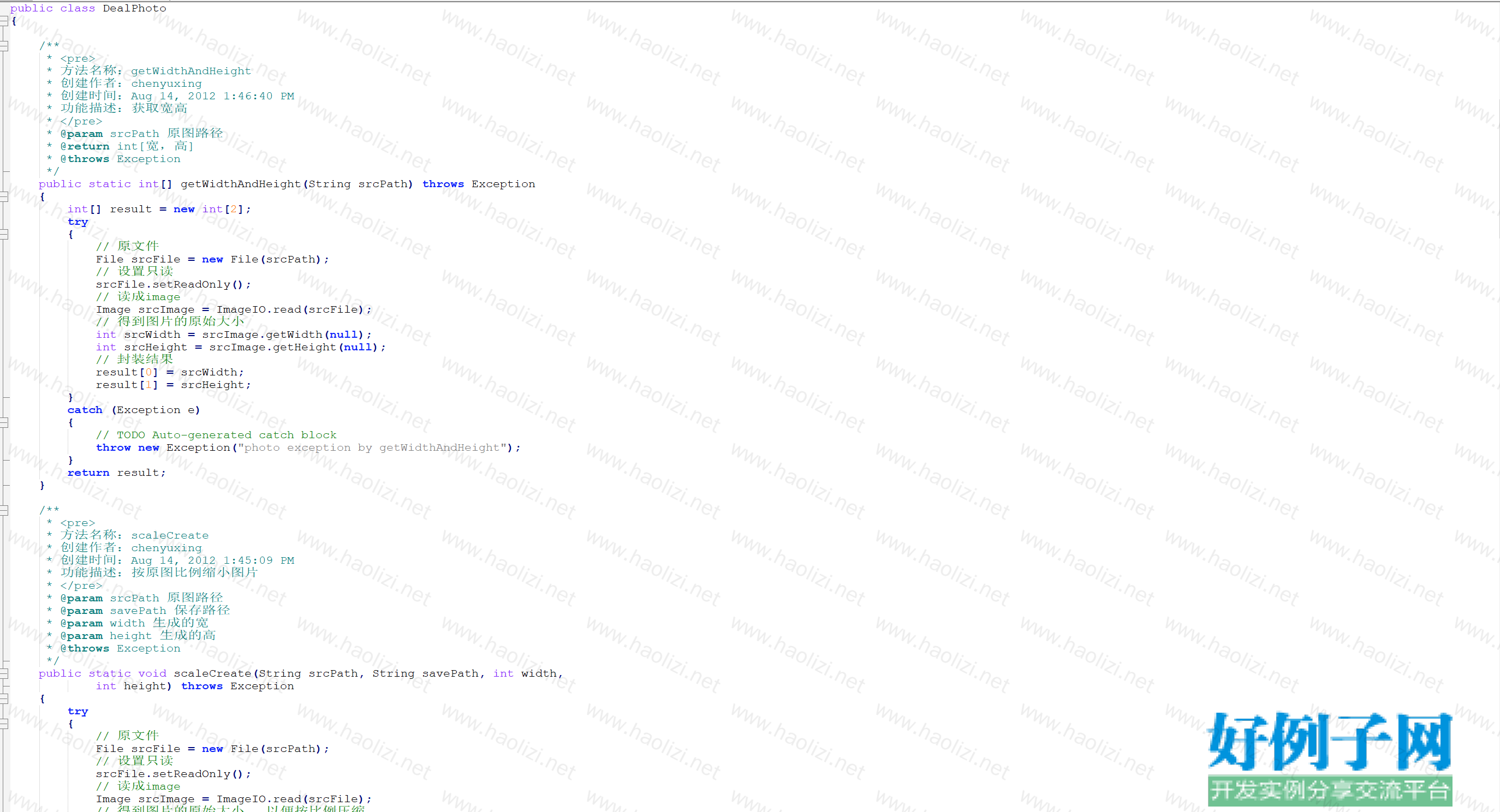Collapse the DealPhoto class fold marker
1500x812 pixels.
(3, 21)
